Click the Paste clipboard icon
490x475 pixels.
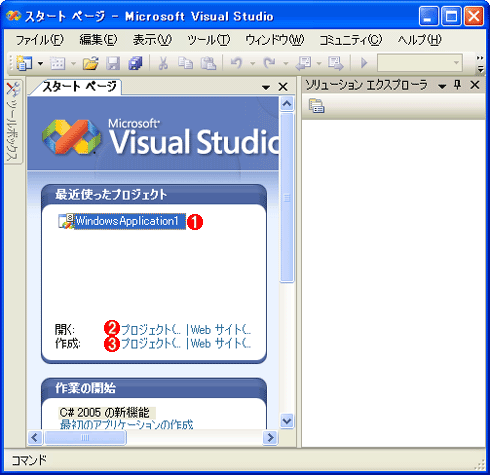coord(208,63)
